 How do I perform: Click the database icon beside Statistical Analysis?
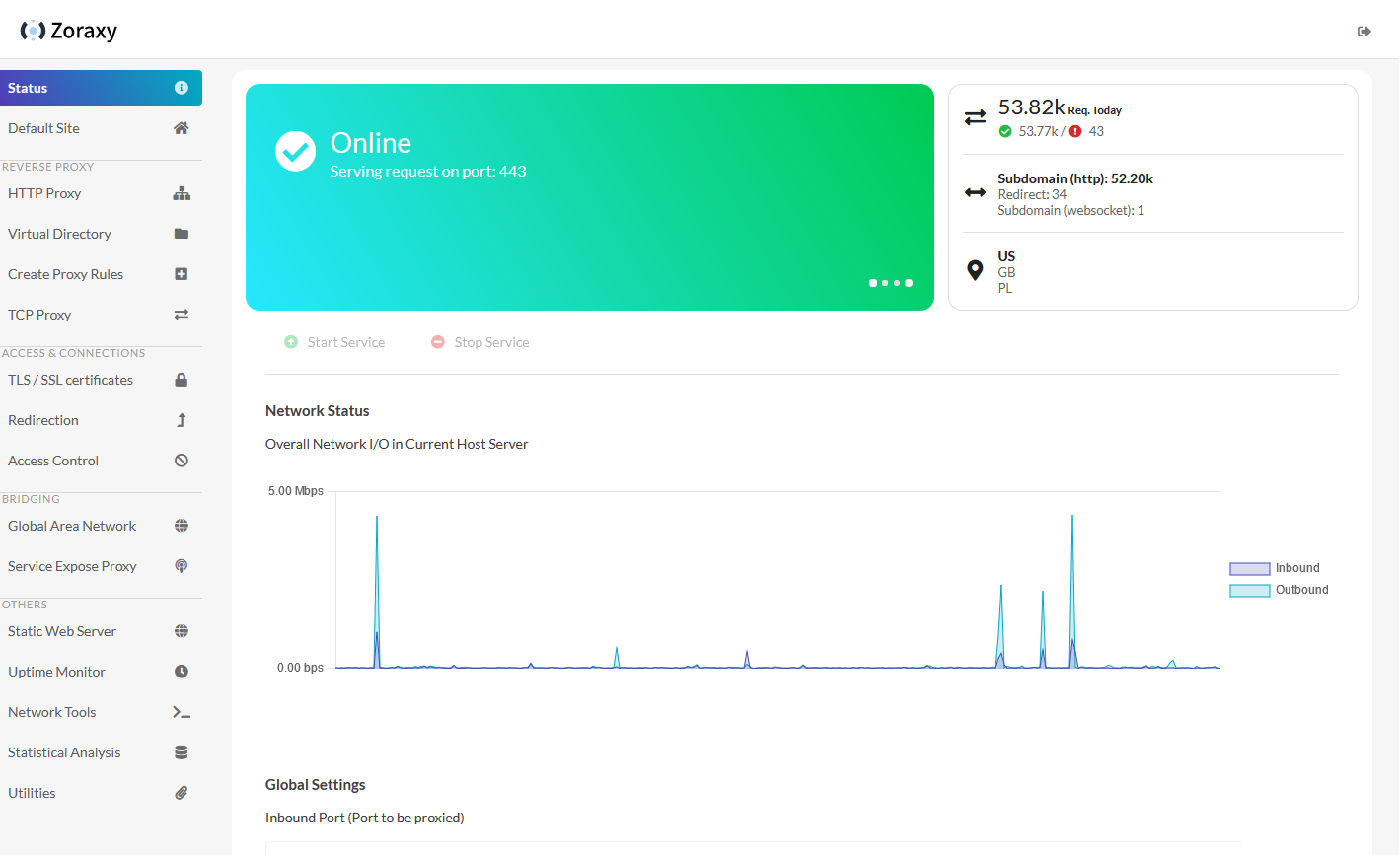point(182,752)
